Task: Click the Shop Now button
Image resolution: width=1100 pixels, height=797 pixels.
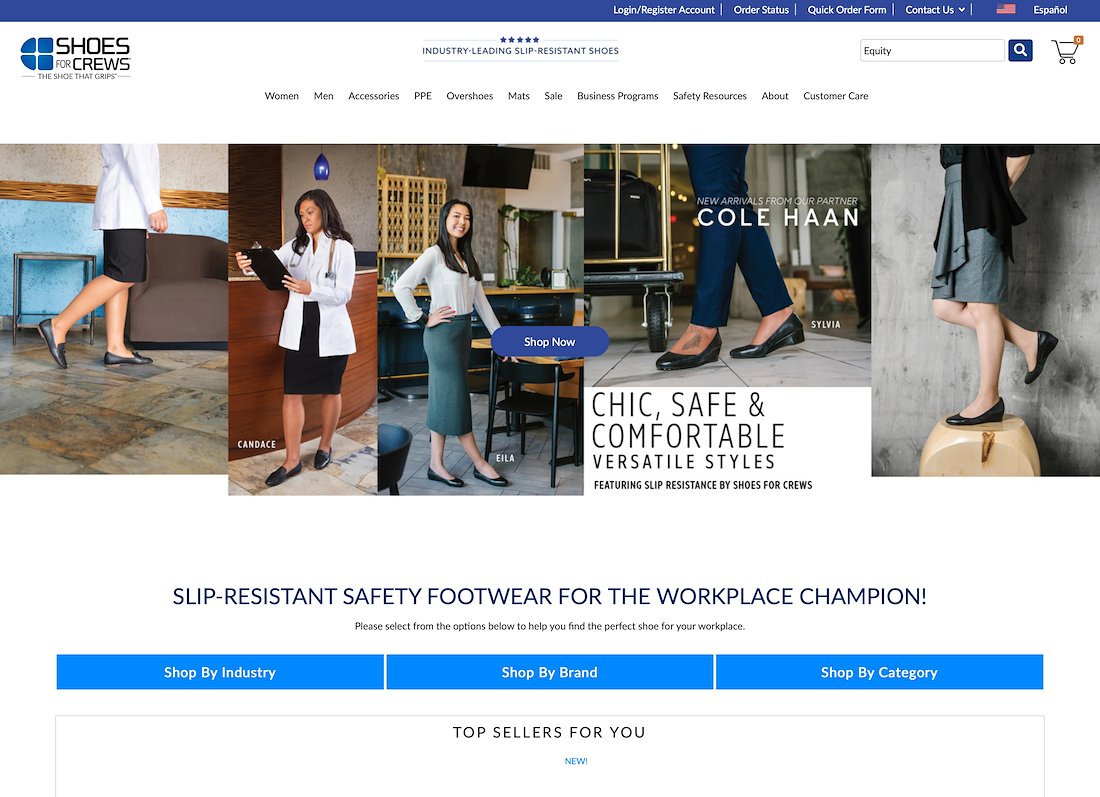Action: 549,342
